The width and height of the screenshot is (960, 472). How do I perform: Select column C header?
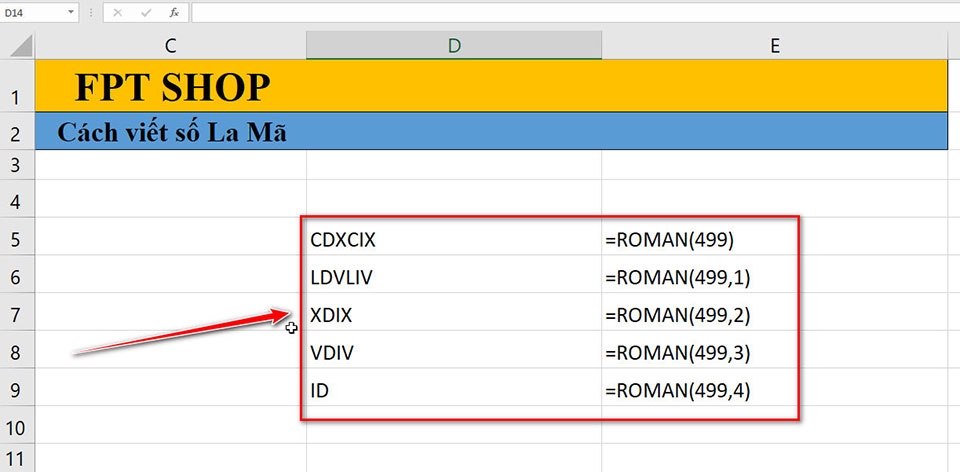pyautogui.click(x=170, y=45)
